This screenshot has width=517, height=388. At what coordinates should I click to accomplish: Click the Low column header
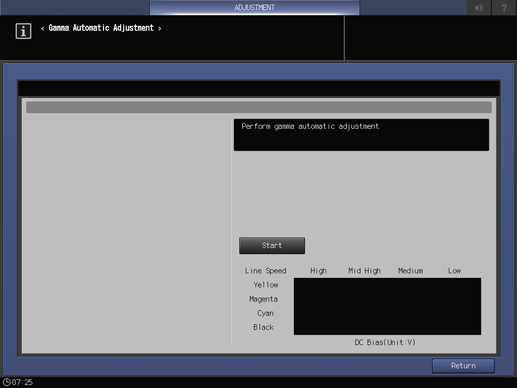tap(454, 271)
